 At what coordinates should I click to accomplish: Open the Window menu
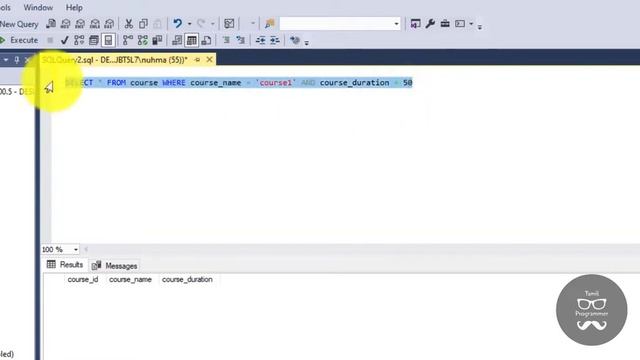(38, 7)
